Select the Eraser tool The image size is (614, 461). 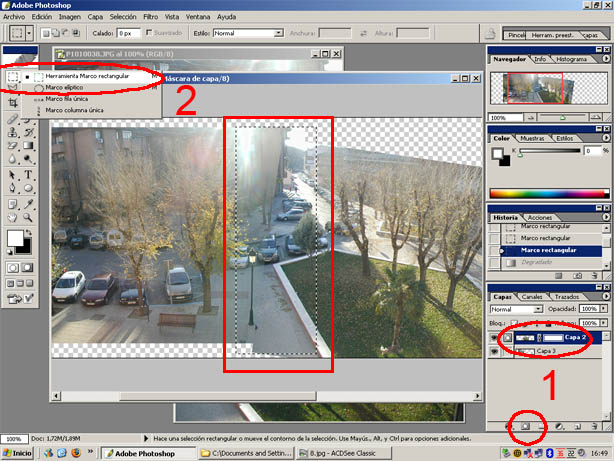click(13, 145)
